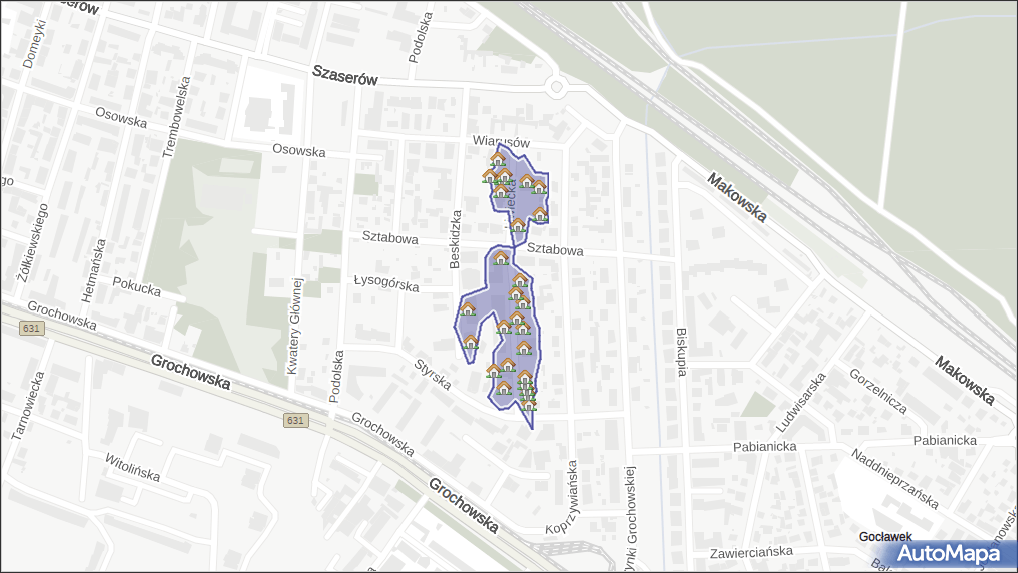Select the westernmost house marker near Beskidzka

click(467, 309)
